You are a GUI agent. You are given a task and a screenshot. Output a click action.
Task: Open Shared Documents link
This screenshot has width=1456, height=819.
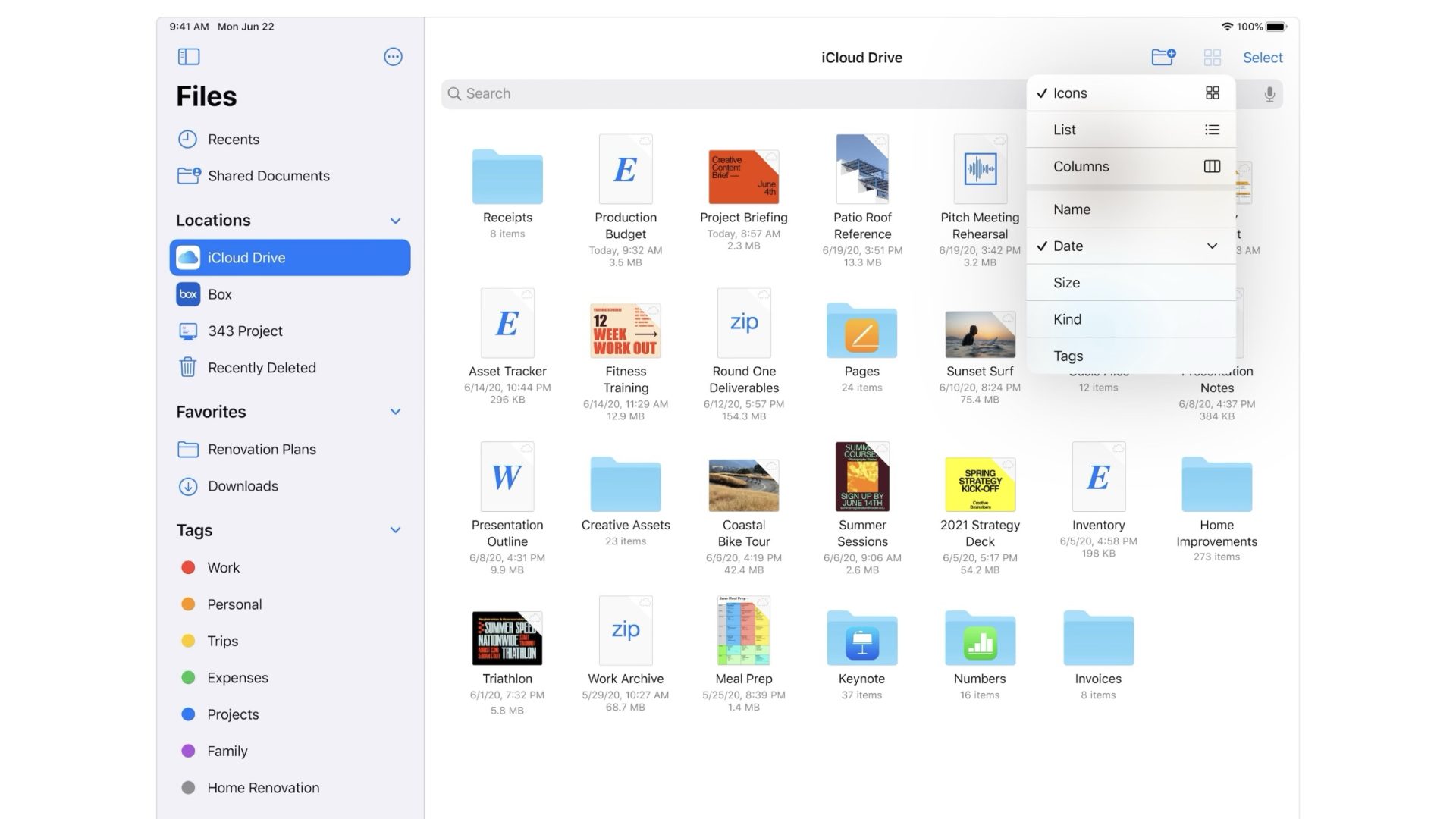click(268, 176)
